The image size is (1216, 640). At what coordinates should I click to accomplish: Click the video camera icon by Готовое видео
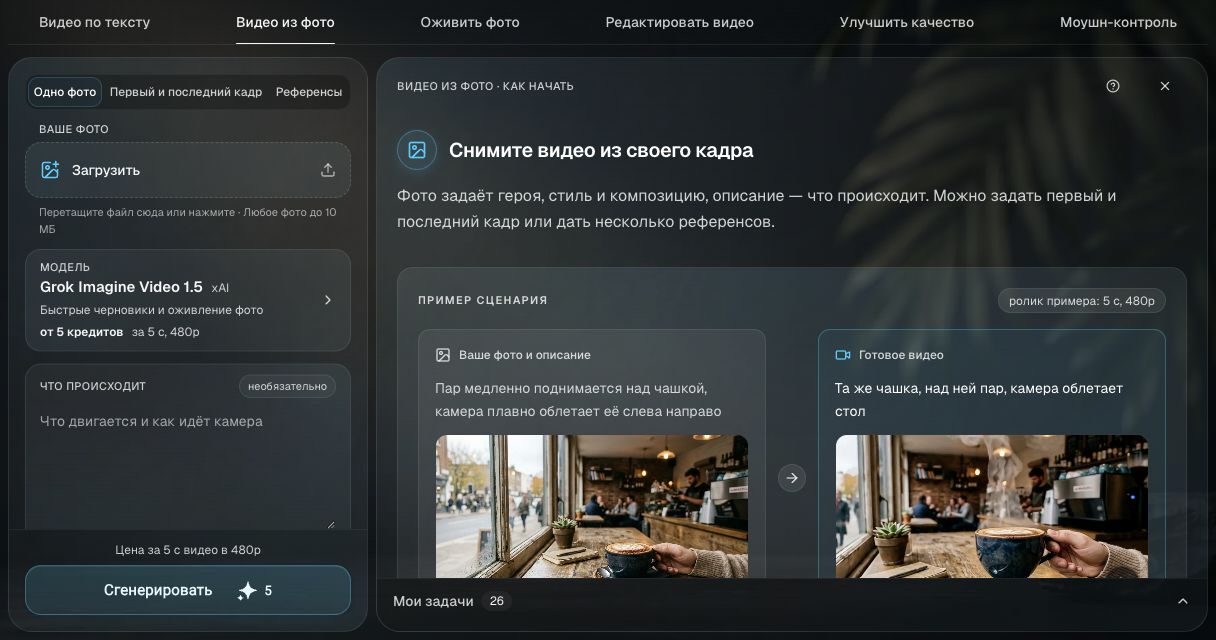(843, 355)
